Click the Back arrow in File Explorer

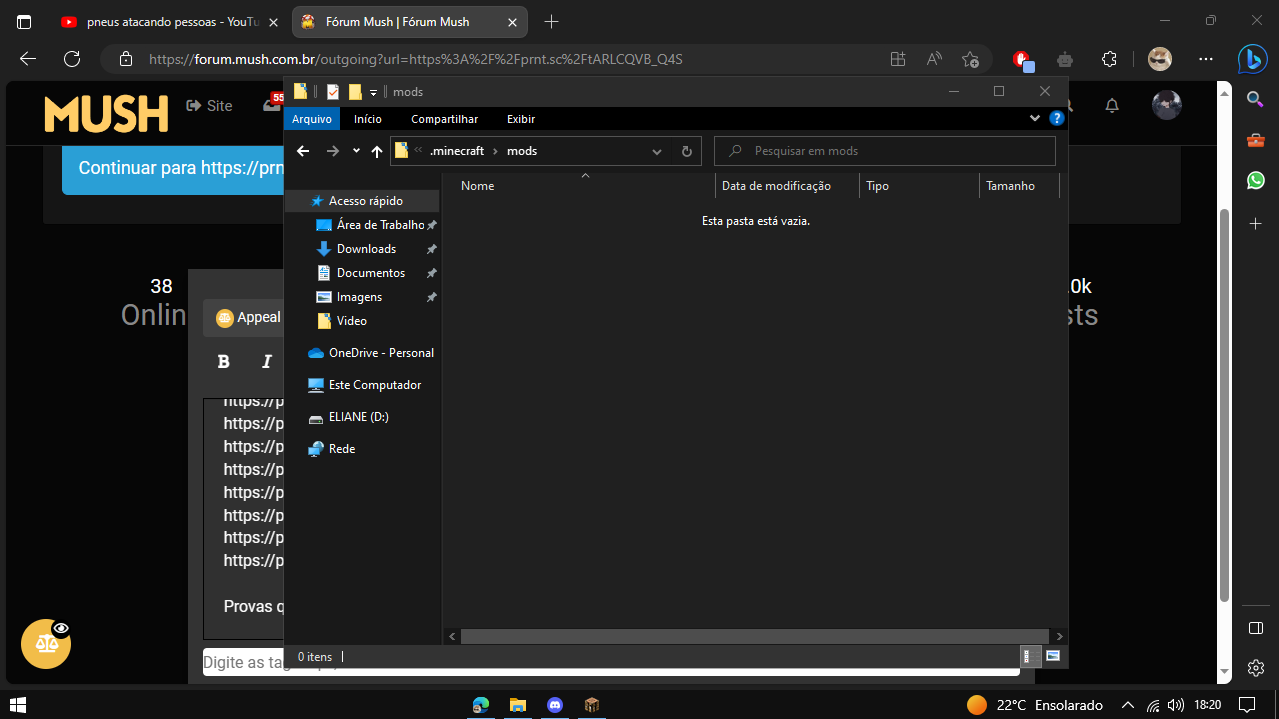[303, 151]
